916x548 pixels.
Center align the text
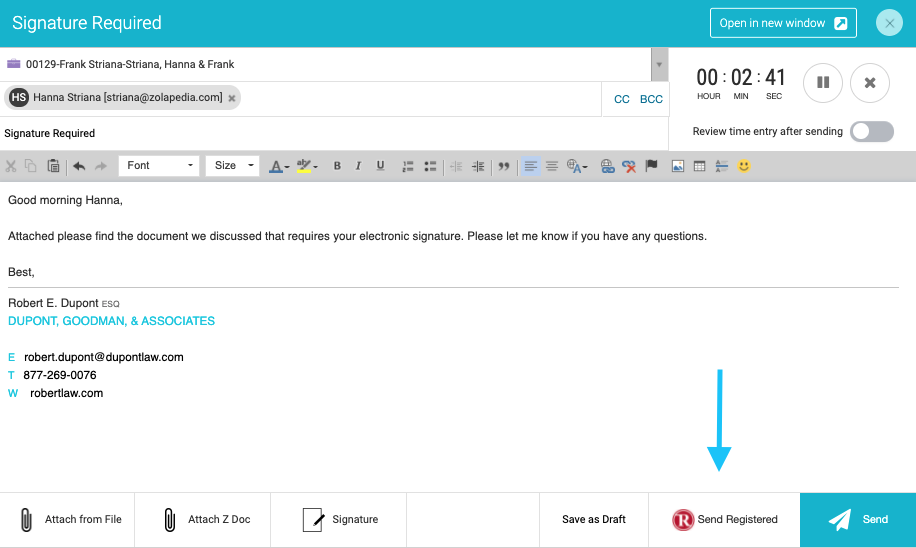[x=552, y=167]
